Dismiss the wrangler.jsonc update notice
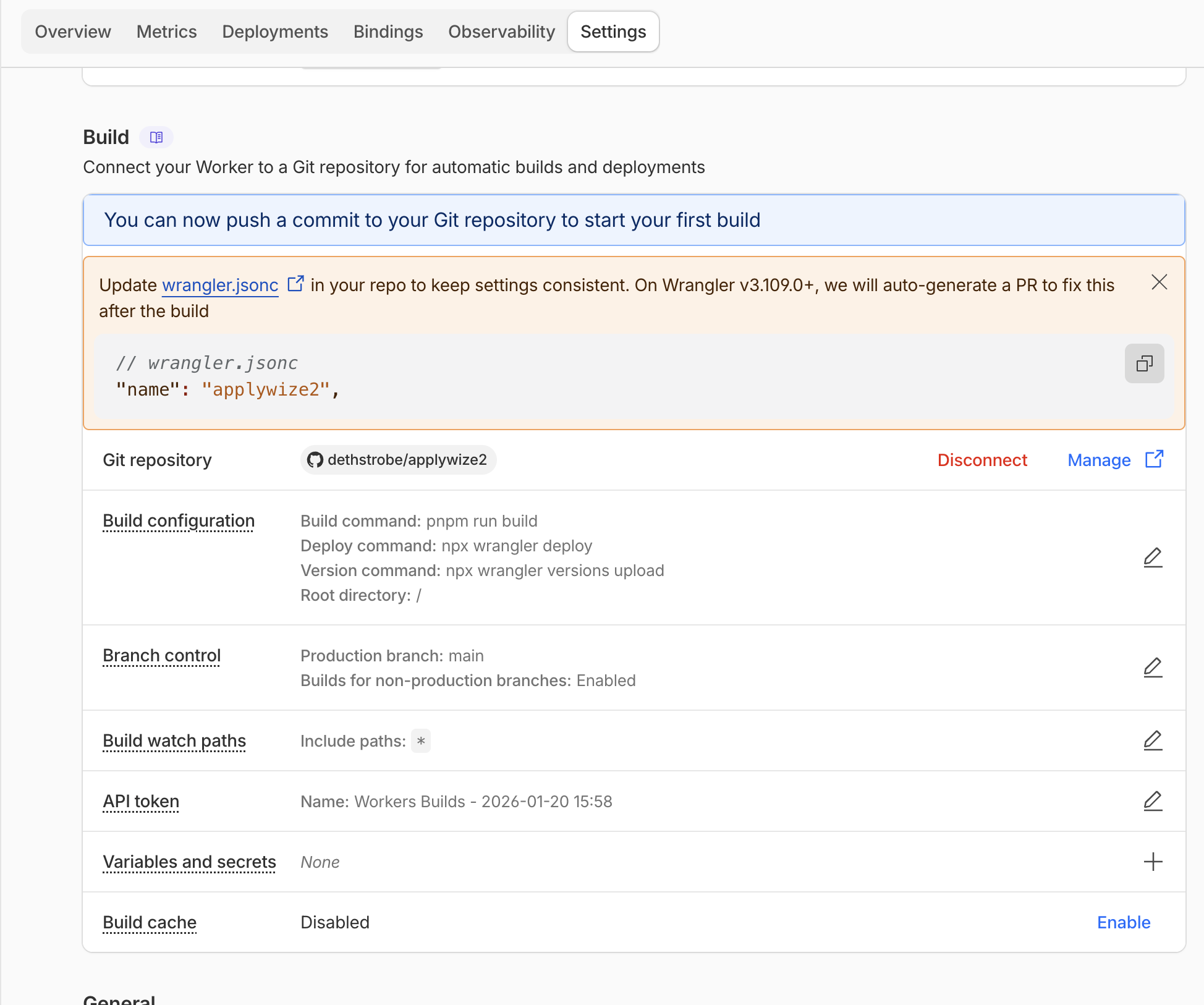The width and height of the screenshot is (1204, 1005). (1159, 282)
